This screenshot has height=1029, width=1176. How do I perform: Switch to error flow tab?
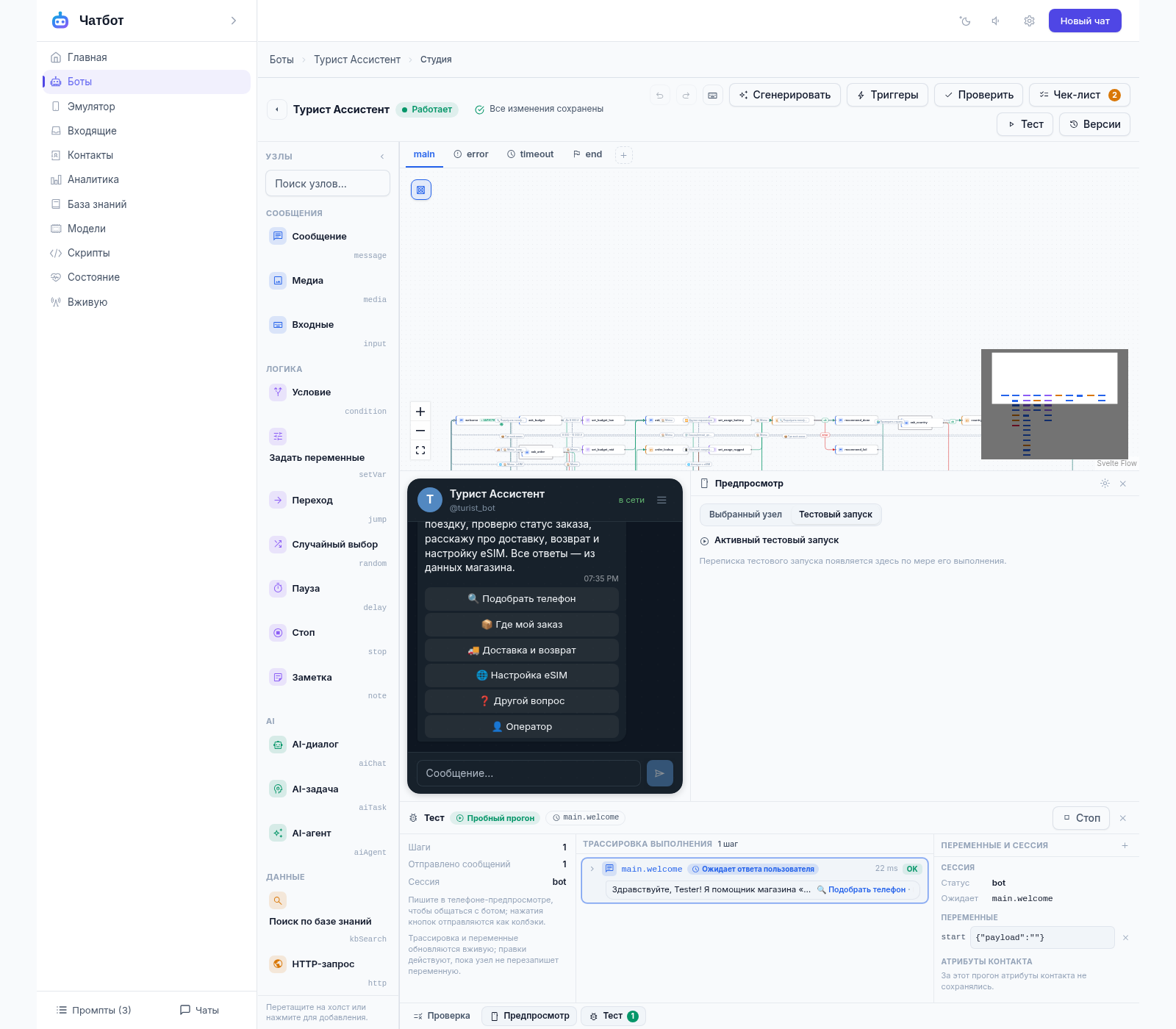tap(471, 154)
